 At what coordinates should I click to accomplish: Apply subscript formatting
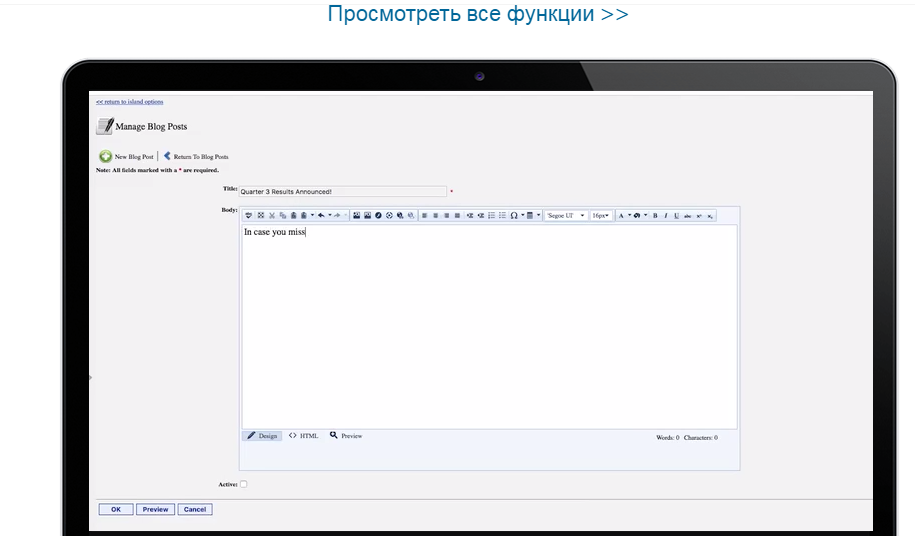click(x=710, y=216)
